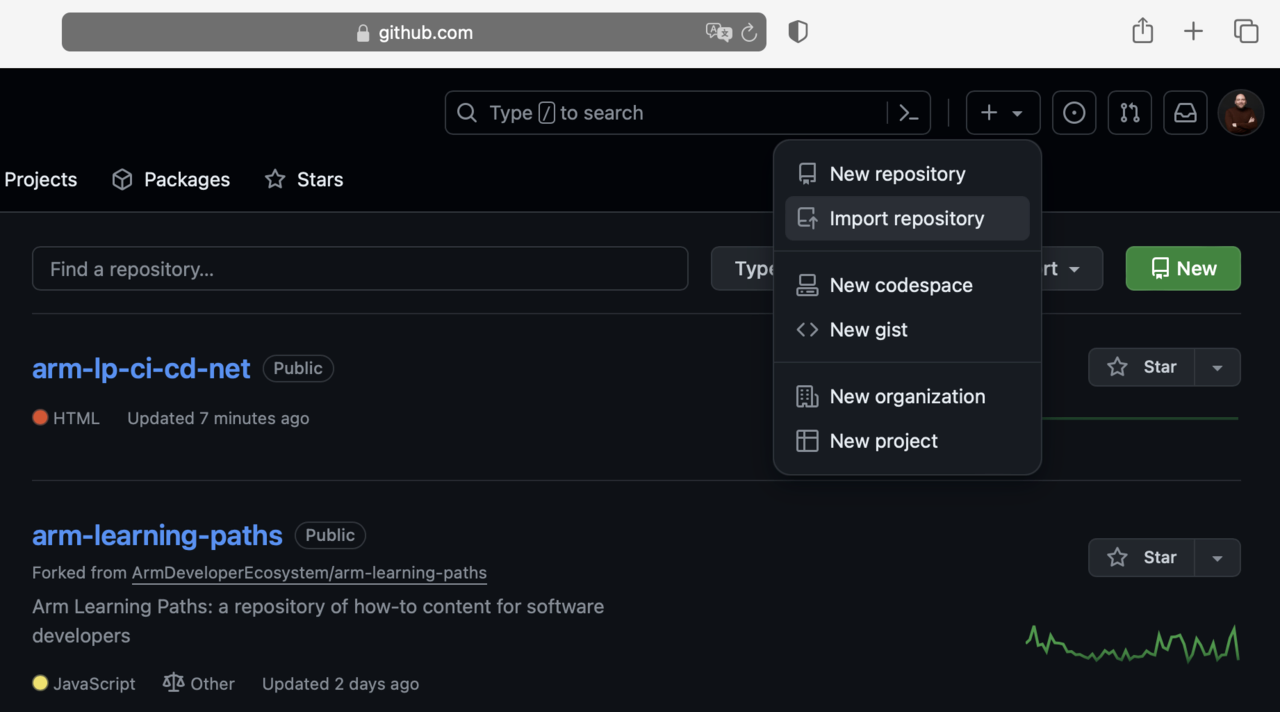The height and width of the screenshot is (712, 1280).
Task: Click the Safari privacy shield icon
Action: point(797,32)
